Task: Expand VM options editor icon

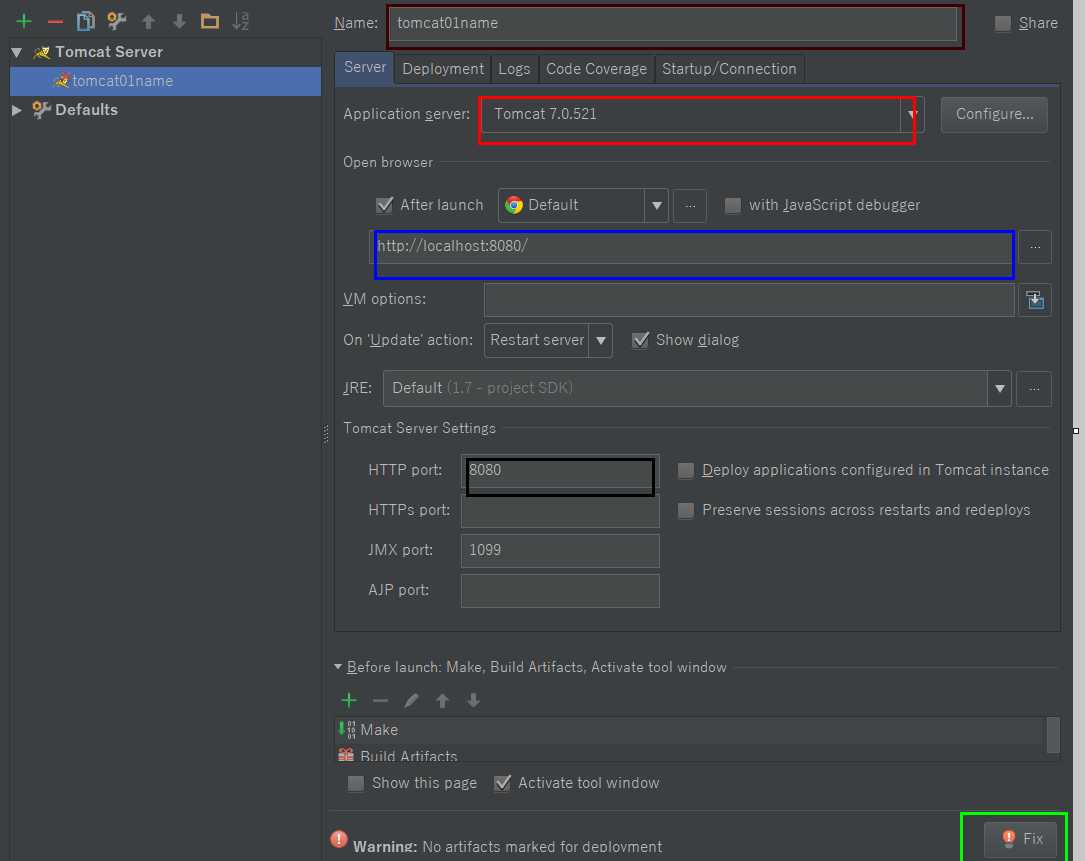Action: [x=1034, y=300]
